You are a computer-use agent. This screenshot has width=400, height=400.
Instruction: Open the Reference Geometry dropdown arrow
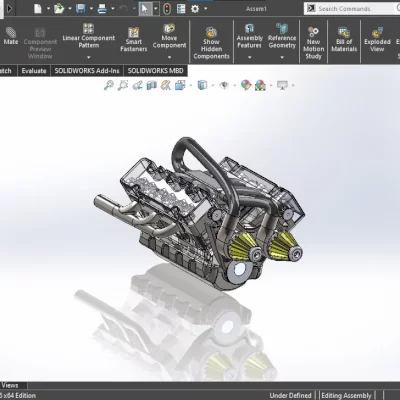tap(282, 57)
